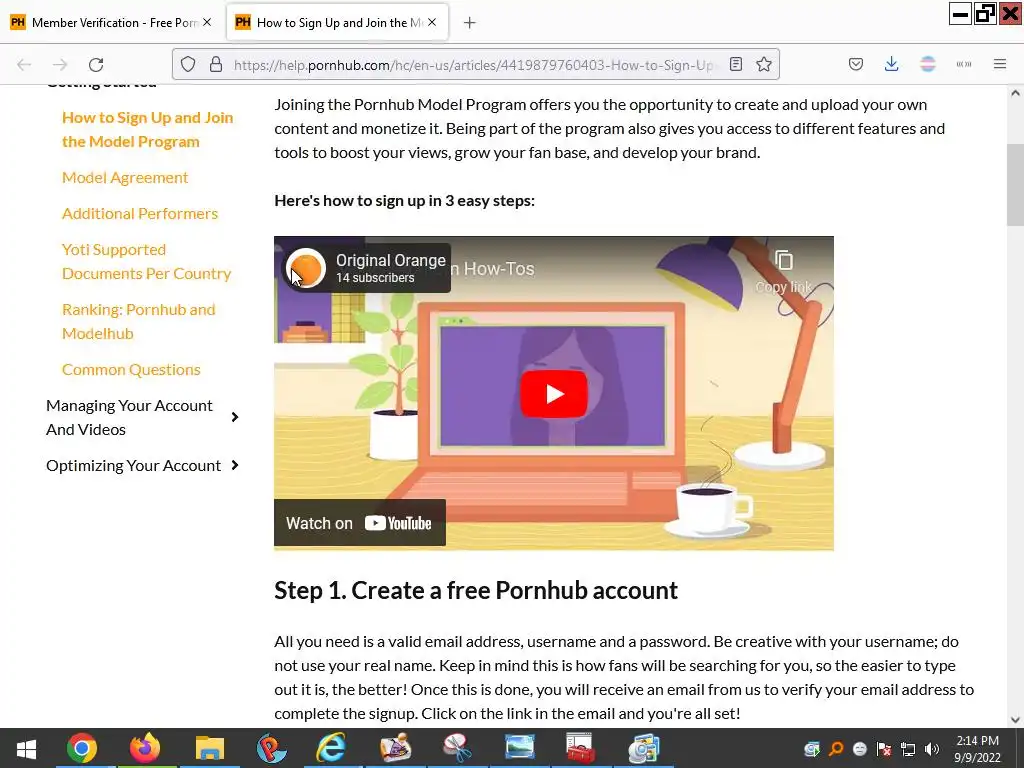Screen dimensions: 1024x768
Task: Close the Member Verification tab
Action: [x=207, y=22]
